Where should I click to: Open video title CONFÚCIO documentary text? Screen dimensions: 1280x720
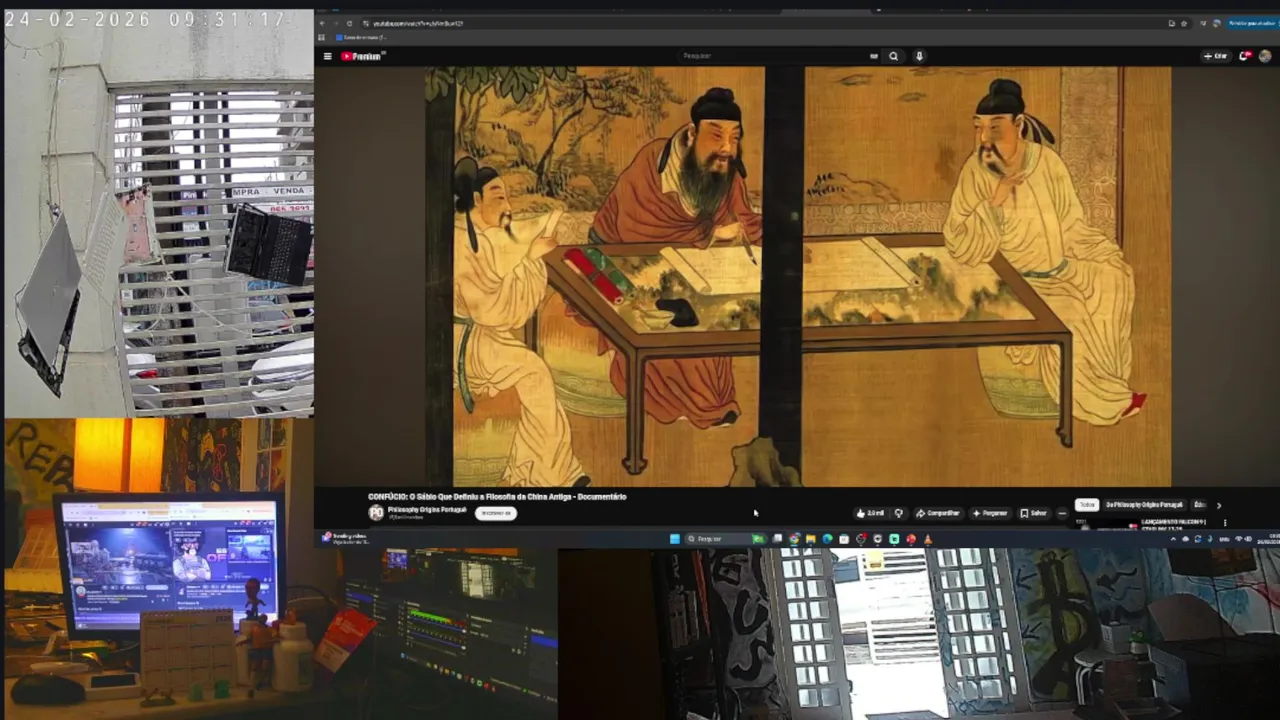tap(497, 497)
